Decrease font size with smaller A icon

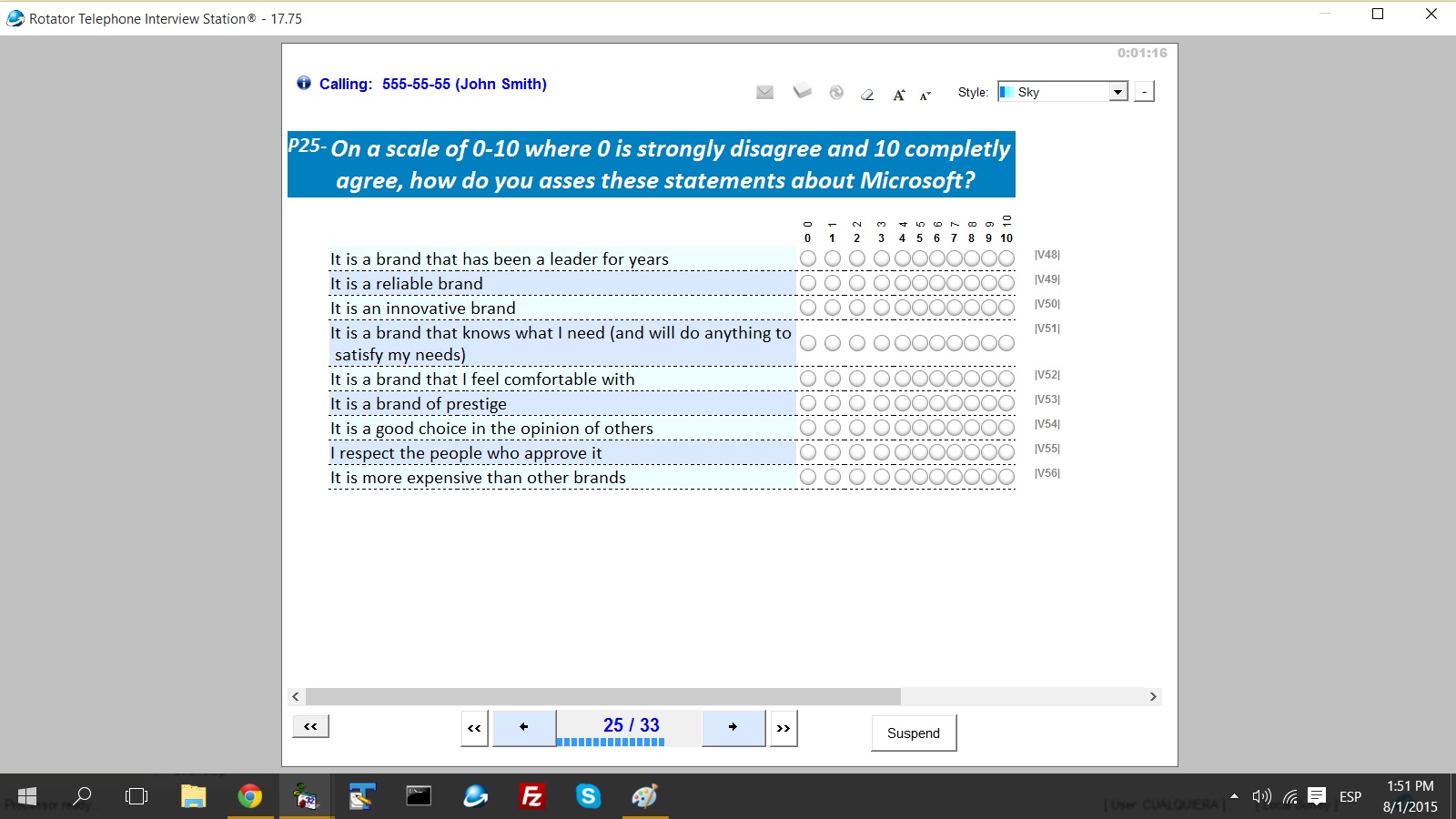tap(925, 96)
